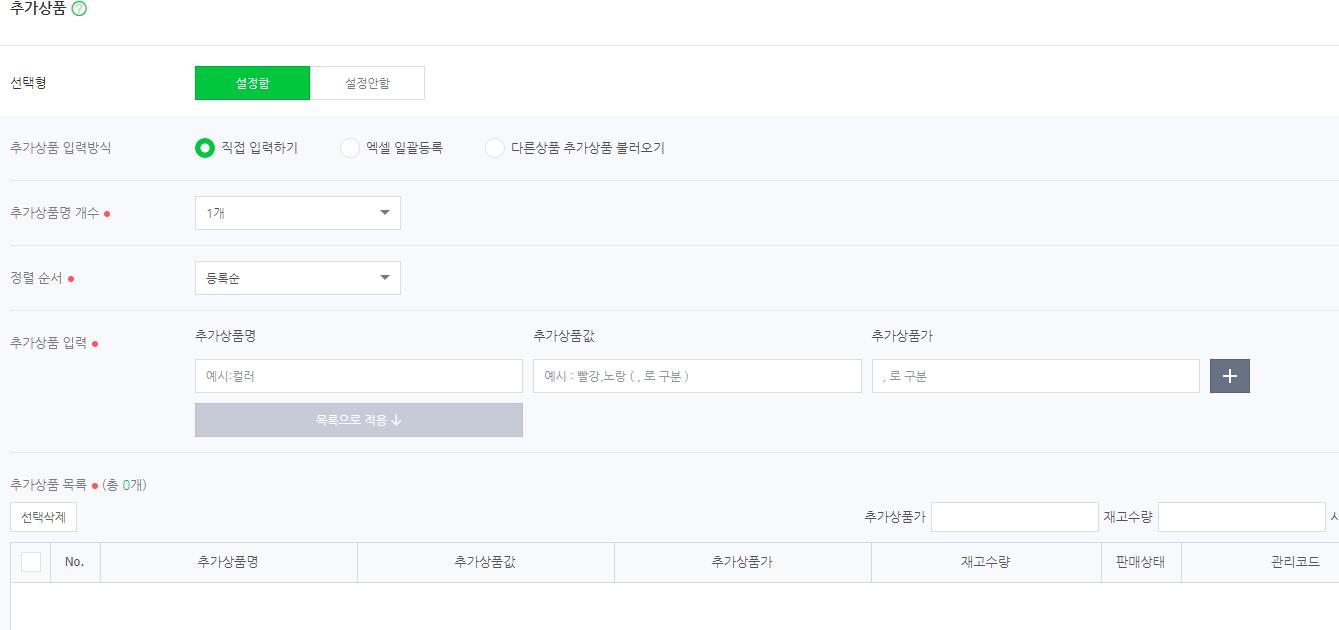The height and width of the screenshot is (630, 1339).
Task: Check the select-all checkbox in table header
Action: coord(31,562)
